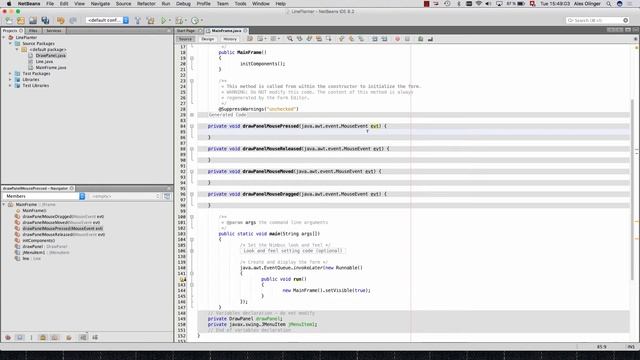Expand the Generated Code fold
Screen dimensions: 640x360
click(192, 115)
